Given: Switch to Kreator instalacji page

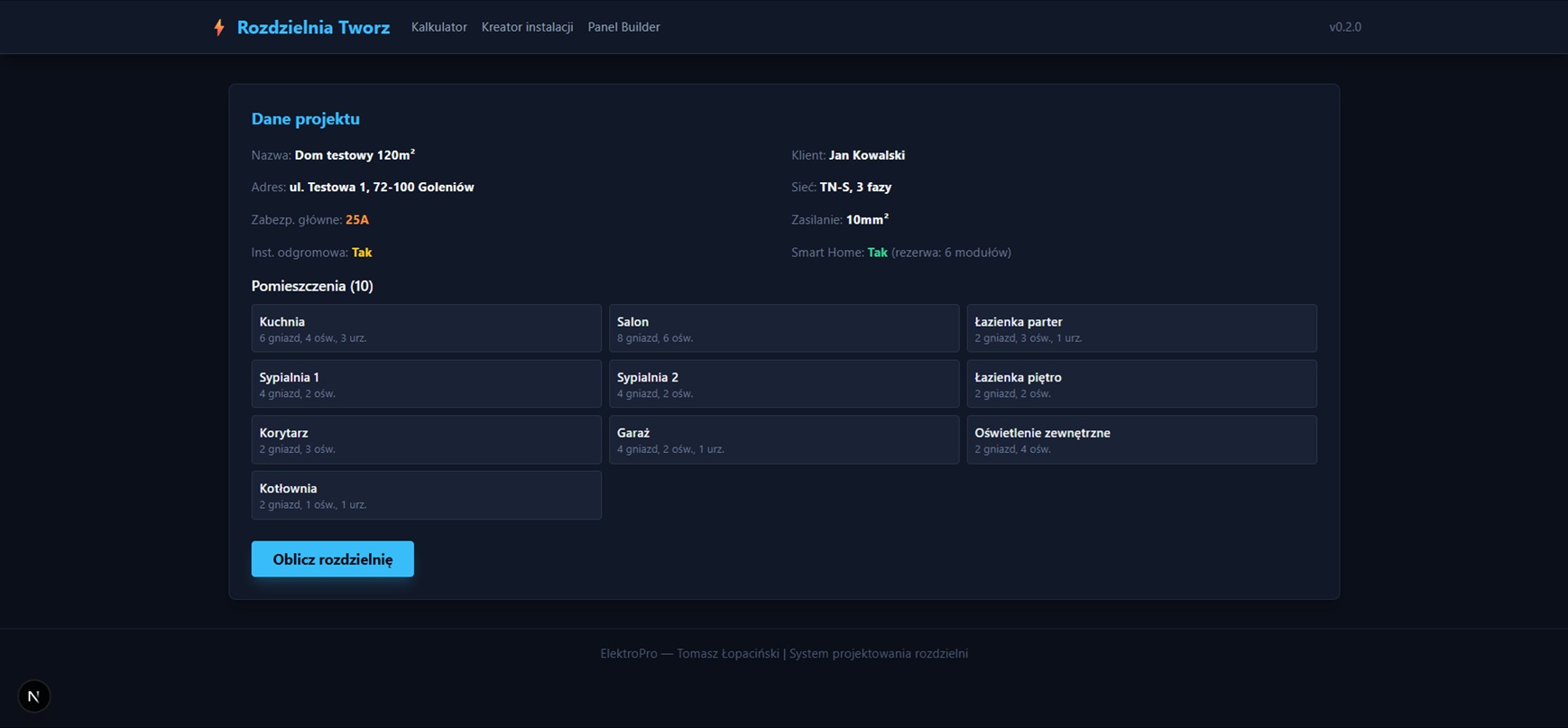Looking at the screenshot, I should (x=527, y=27).
